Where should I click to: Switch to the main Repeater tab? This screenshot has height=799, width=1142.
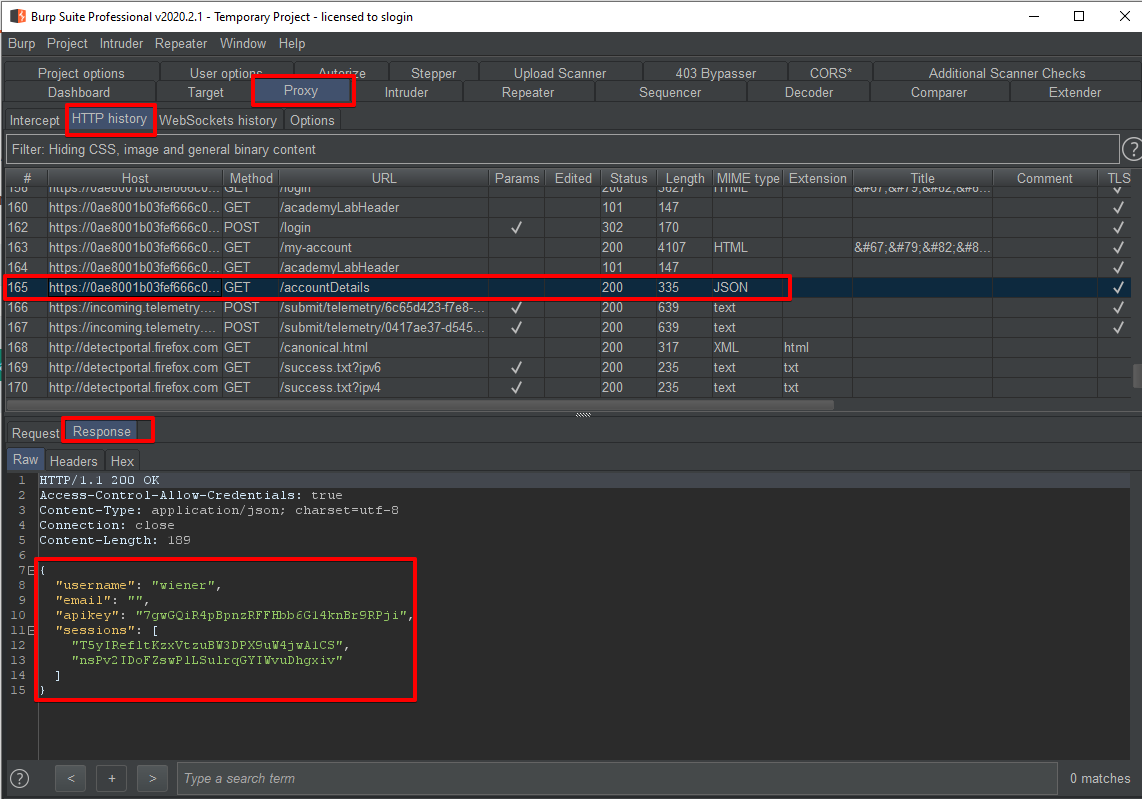coord(527,93)
